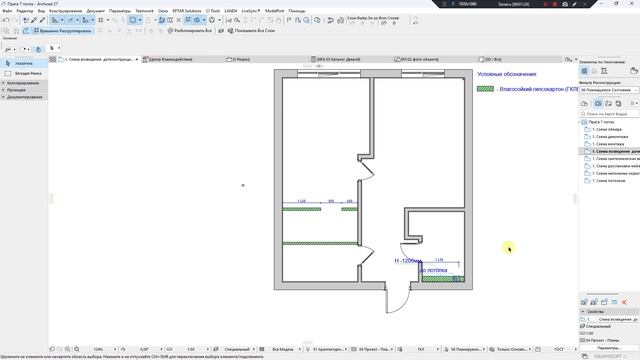640x360 pixels.
Task: Open dropdown beside selection rectangle icon
Action: pos(140,20)
